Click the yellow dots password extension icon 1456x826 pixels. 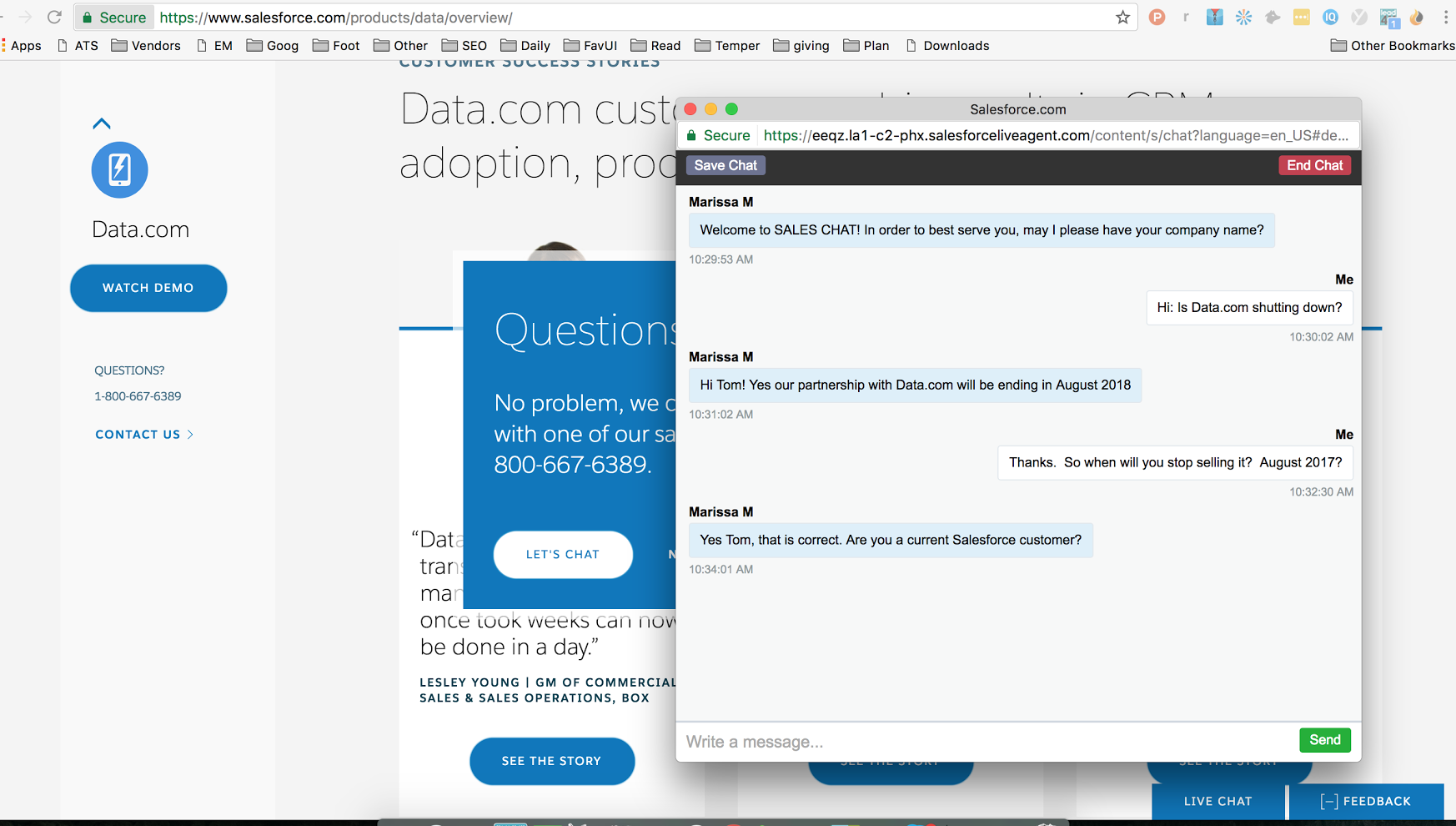pyautogui.click(x=1301, y=17)
